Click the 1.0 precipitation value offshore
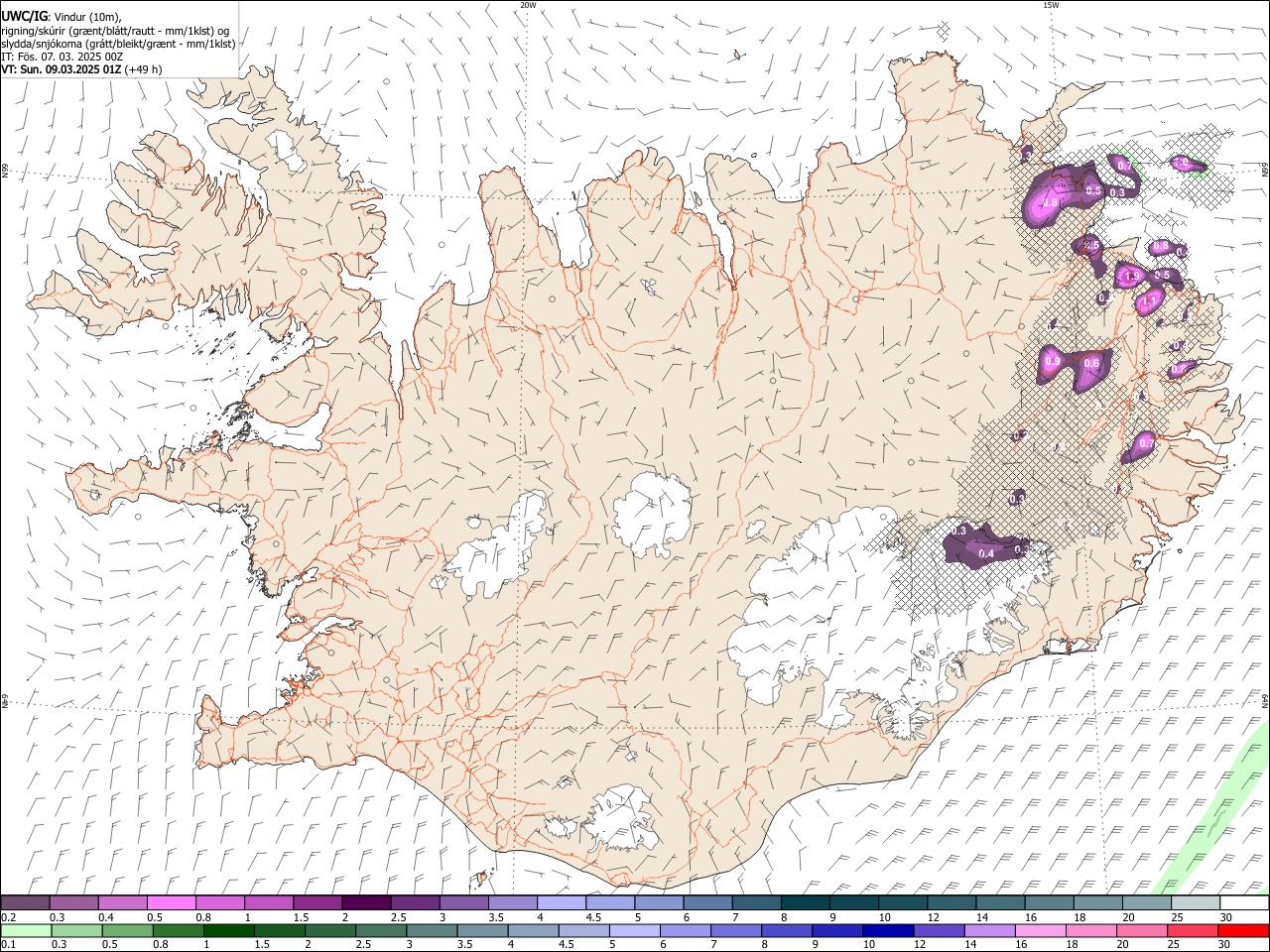The image size is (1270, 952). point(1180,162)
